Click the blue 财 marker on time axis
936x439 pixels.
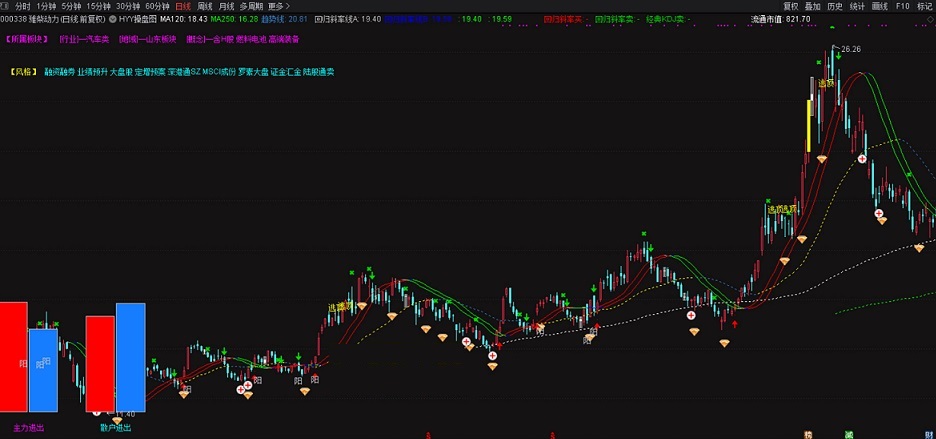tap(929, 435)
